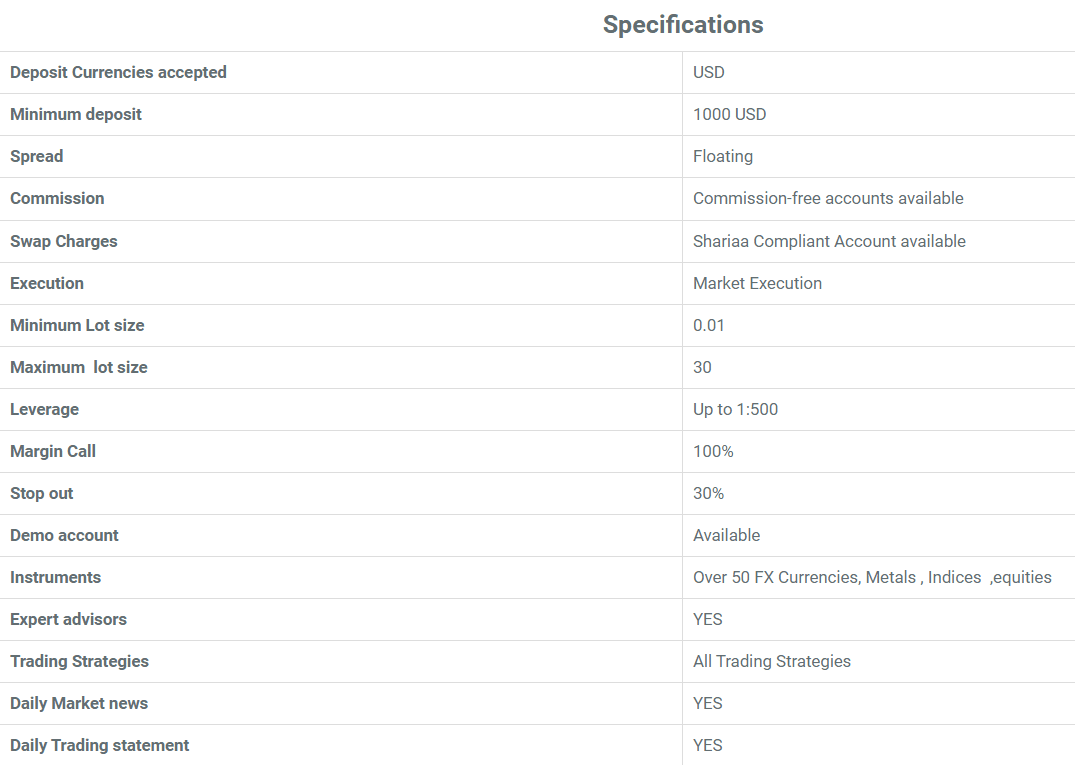Click the Specifications heading
This screenshot has width=1075, height=765.
683,25
